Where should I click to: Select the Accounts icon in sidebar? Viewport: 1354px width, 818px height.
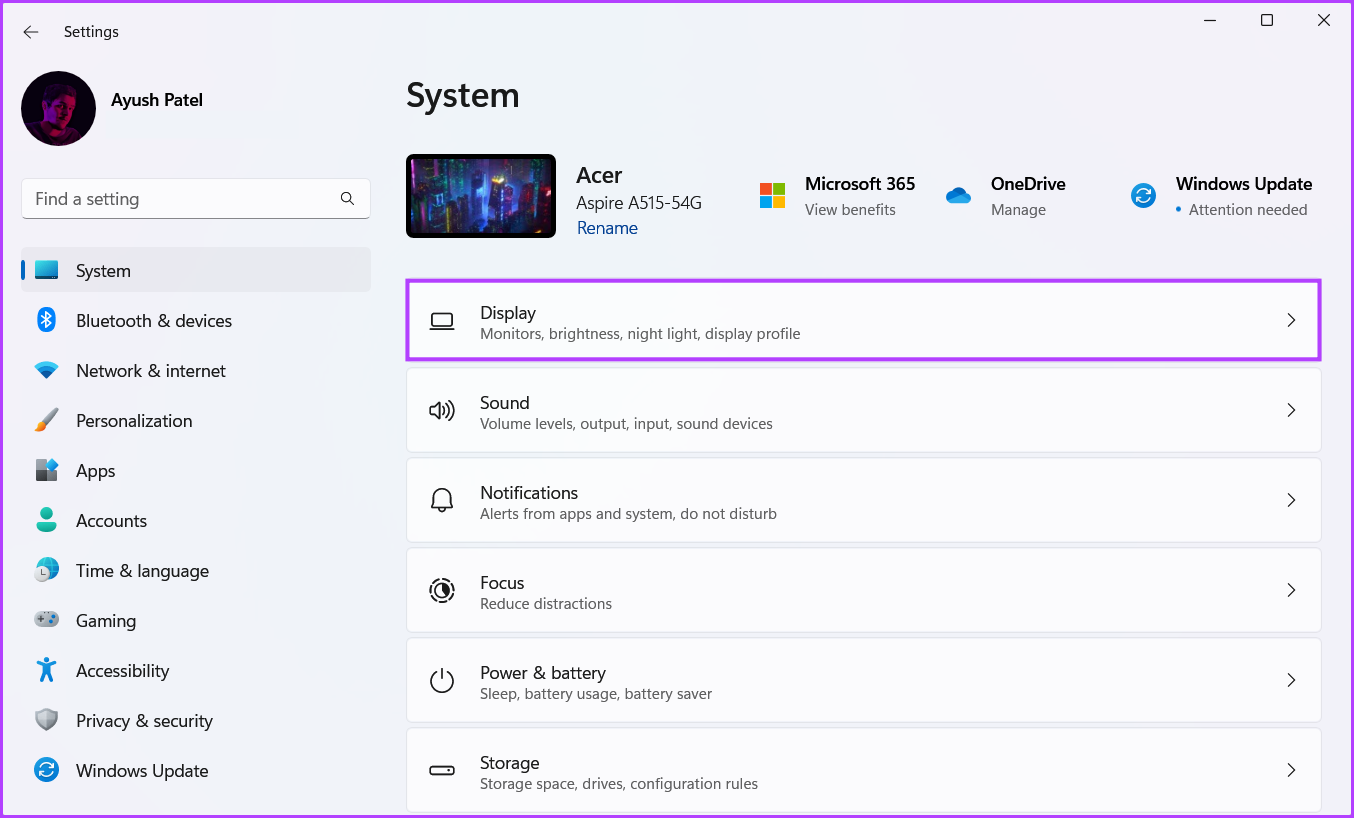pyautogui.click(x=47, y=520)
